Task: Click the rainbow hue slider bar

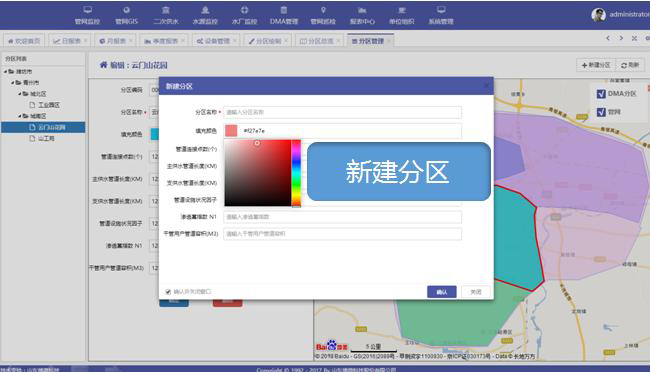Action: [x=296, y=173]
